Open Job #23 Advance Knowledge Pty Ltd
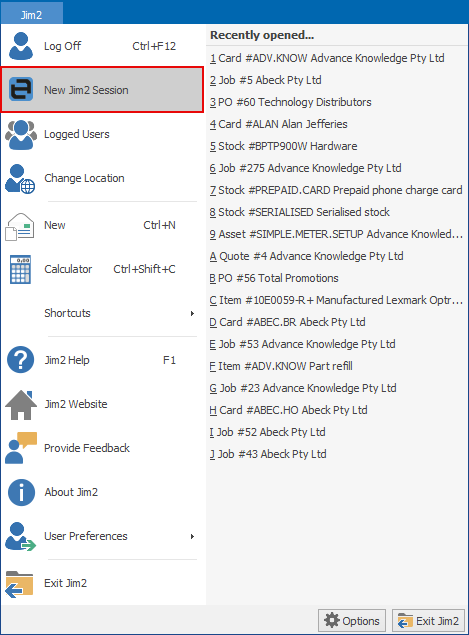This screenshot has height=635, width=469. click(303, 388)
